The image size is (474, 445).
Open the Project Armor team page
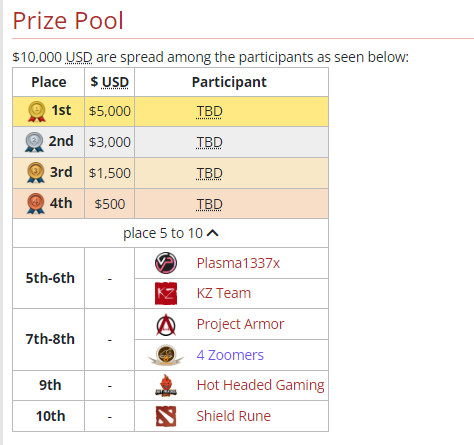pos(240,324)
